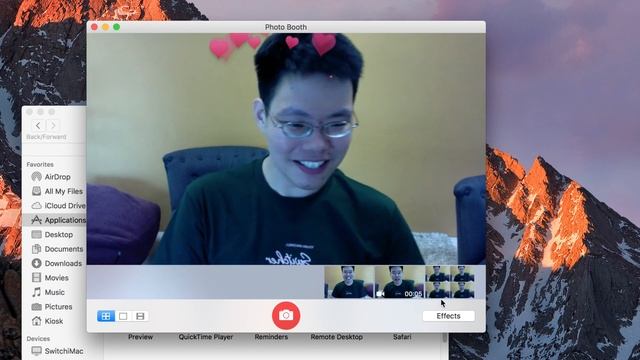Click the Applications icon in sidebar
Image resolution: width=640 pixels, height=360 pixels.
(x=36, y=220)
